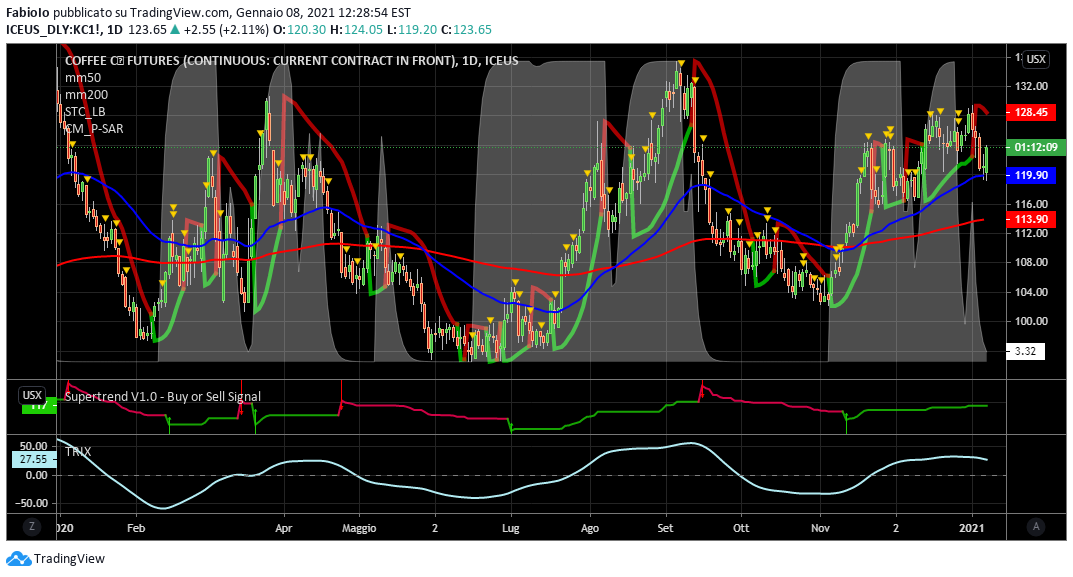Click the blue 119.90 price label
The width and height of the screenshot is (1073, 577).
(x=1030, y=175)
